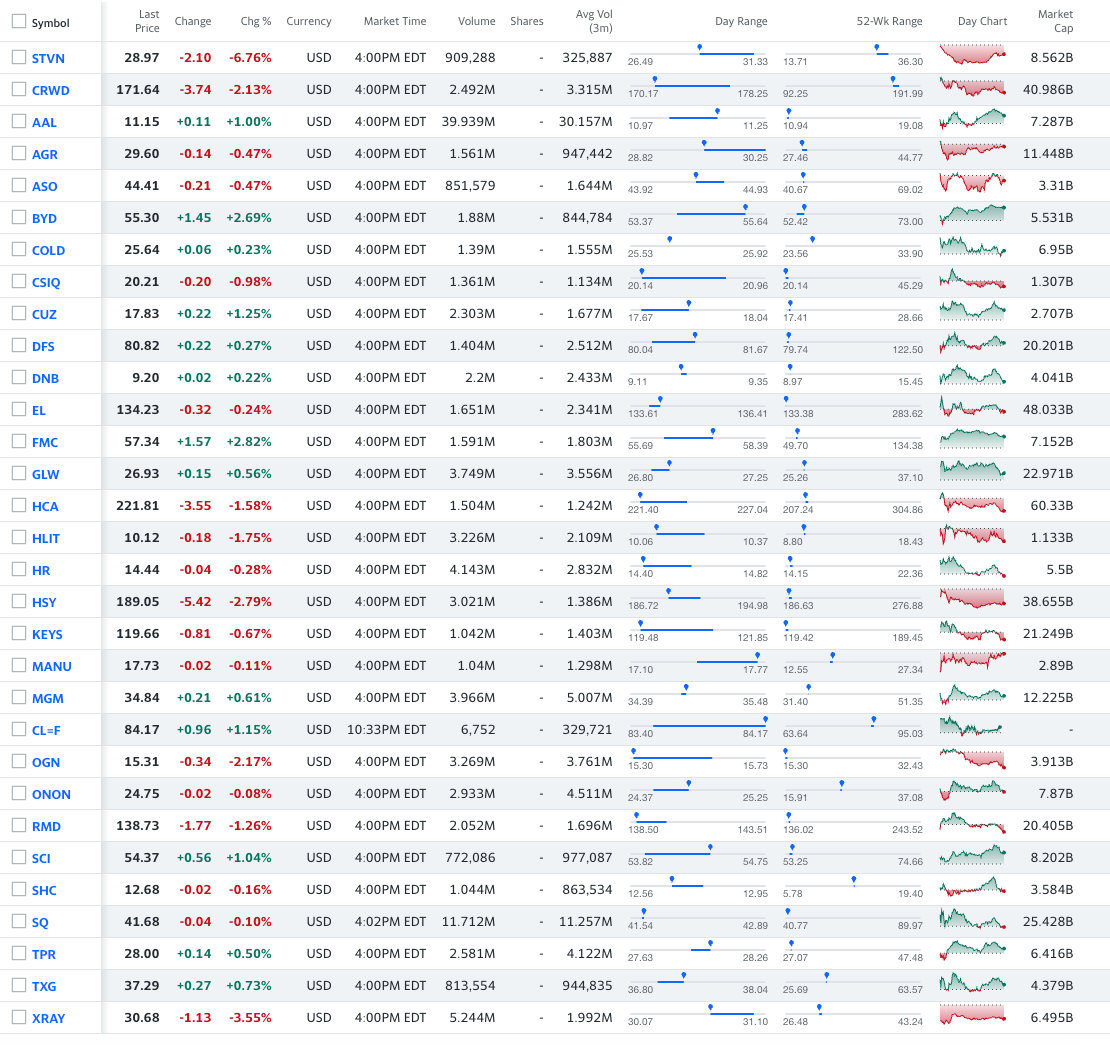The image size is (1110, 1045).
Task: Click SCI volume 772,086
Action: click(470, 857)
